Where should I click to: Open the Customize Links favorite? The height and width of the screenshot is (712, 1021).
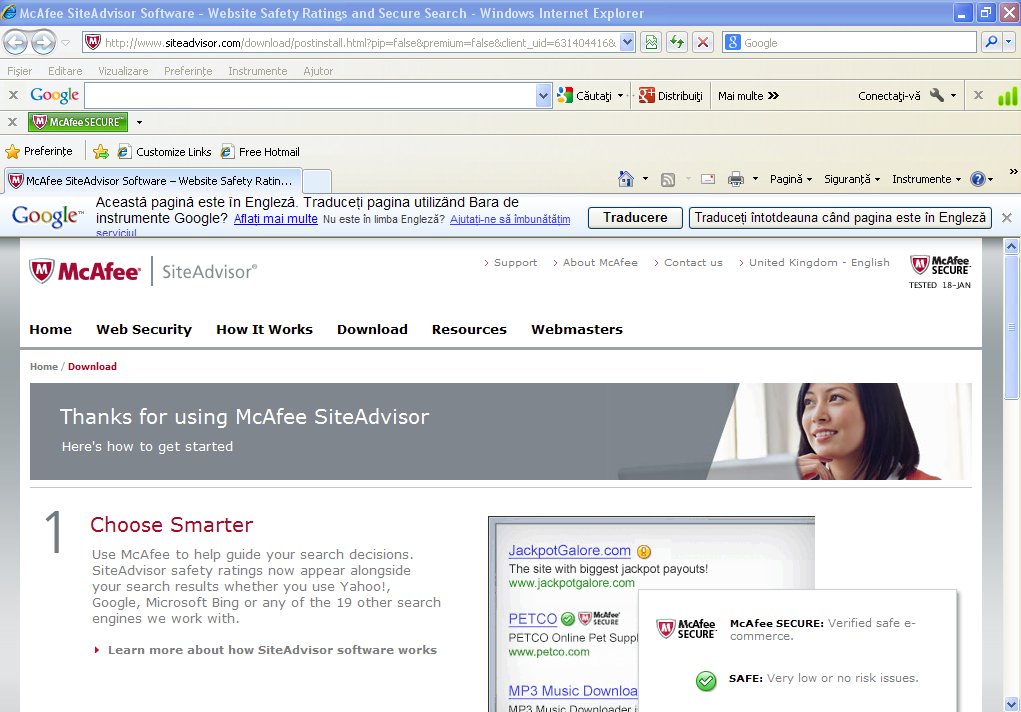(164, 152)
